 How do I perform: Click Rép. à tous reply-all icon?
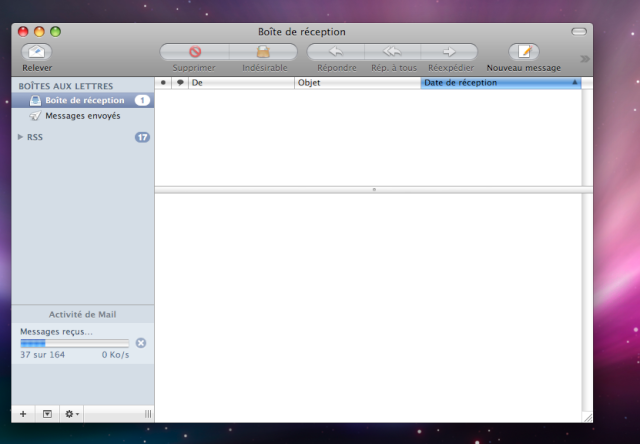(392, 52)
